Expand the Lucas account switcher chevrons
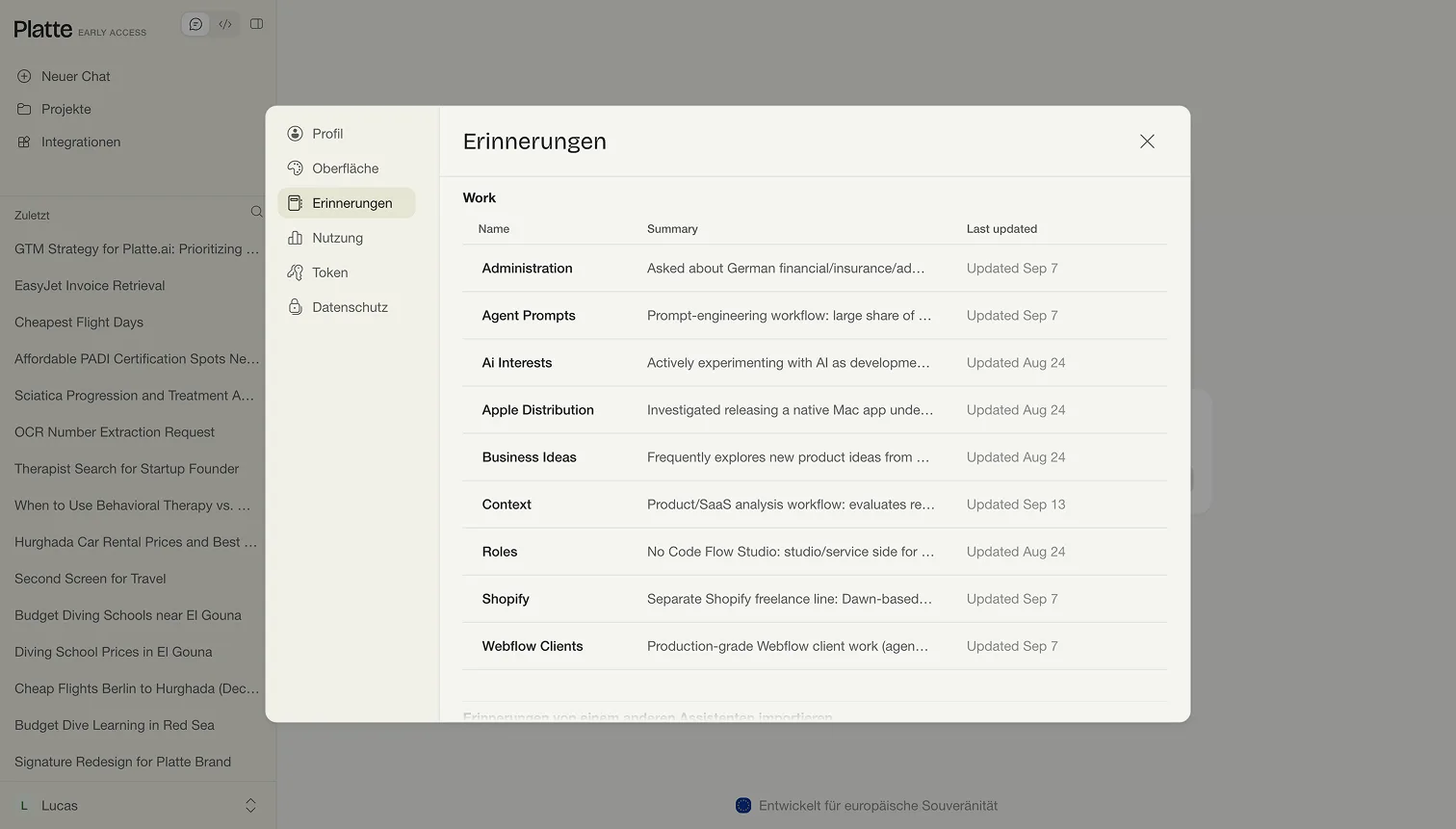The width and height of the screenshot is (1456, 829). 250,806
